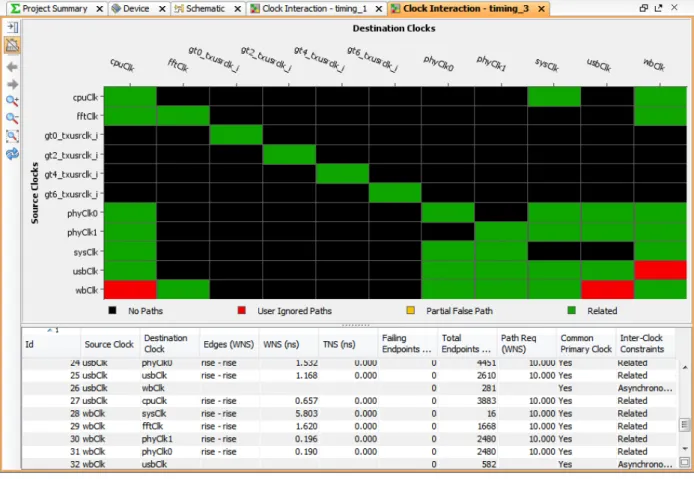Select the red usbClk-to-wbClk matrix cell
This screenshot has width=694, height=479.
pos(660,270)
